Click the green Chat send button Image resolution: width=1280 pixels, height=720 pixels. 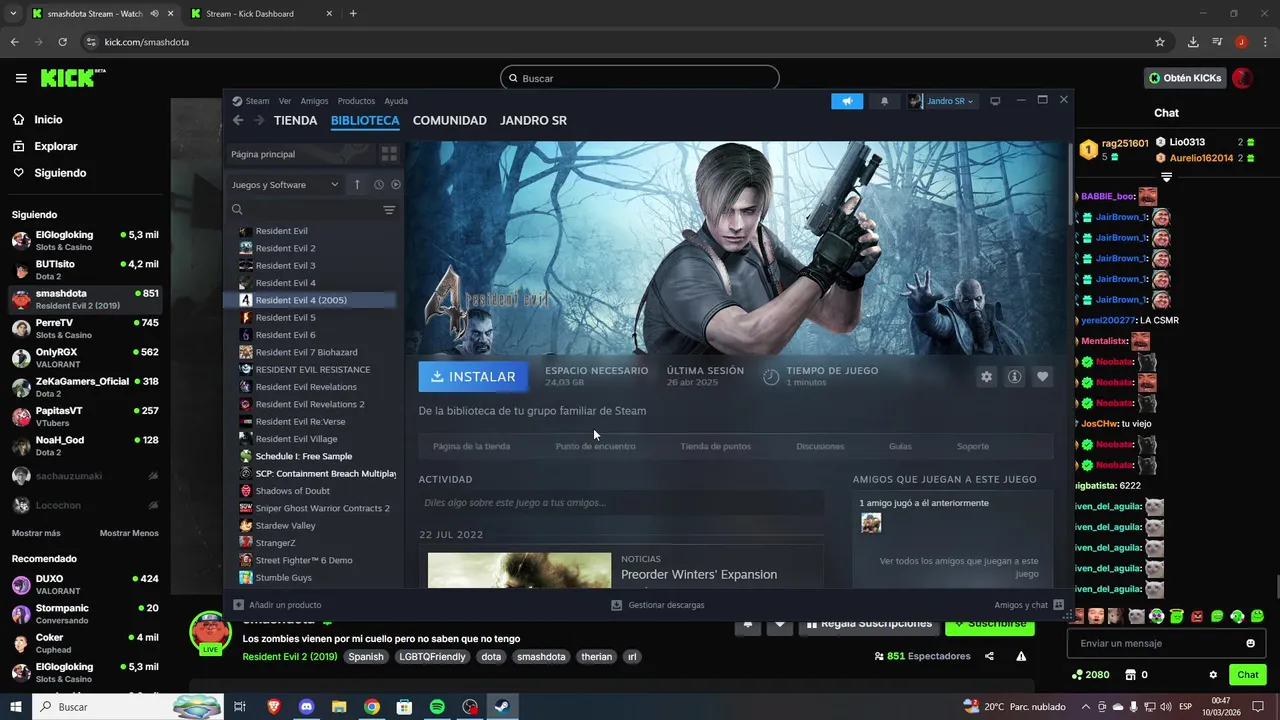1247,675
